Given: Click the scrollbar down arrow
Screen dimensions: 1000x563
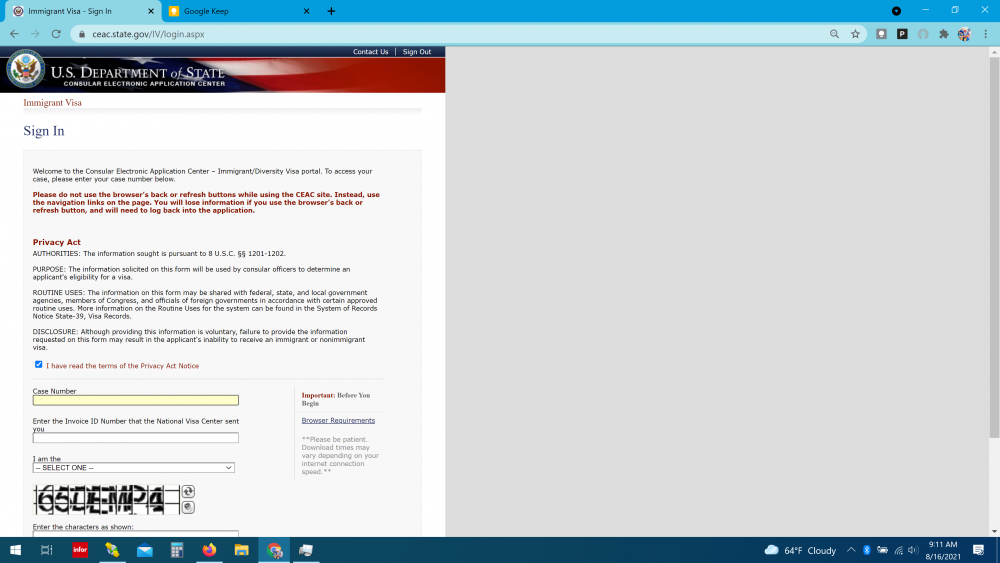Looking at the screenshot, I should [x=994, y=531].
